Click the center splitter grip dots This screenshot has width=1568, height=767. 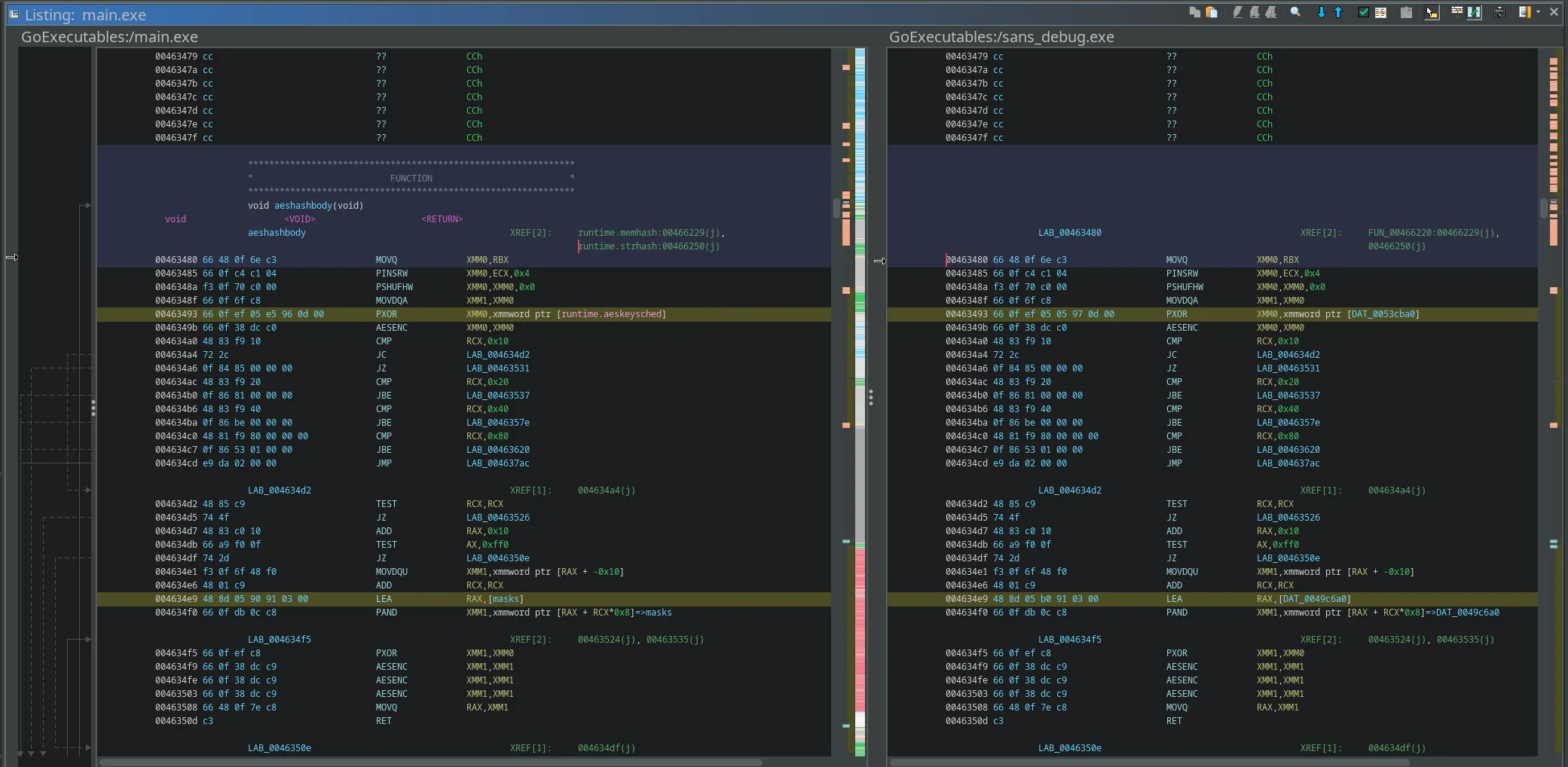871,398
